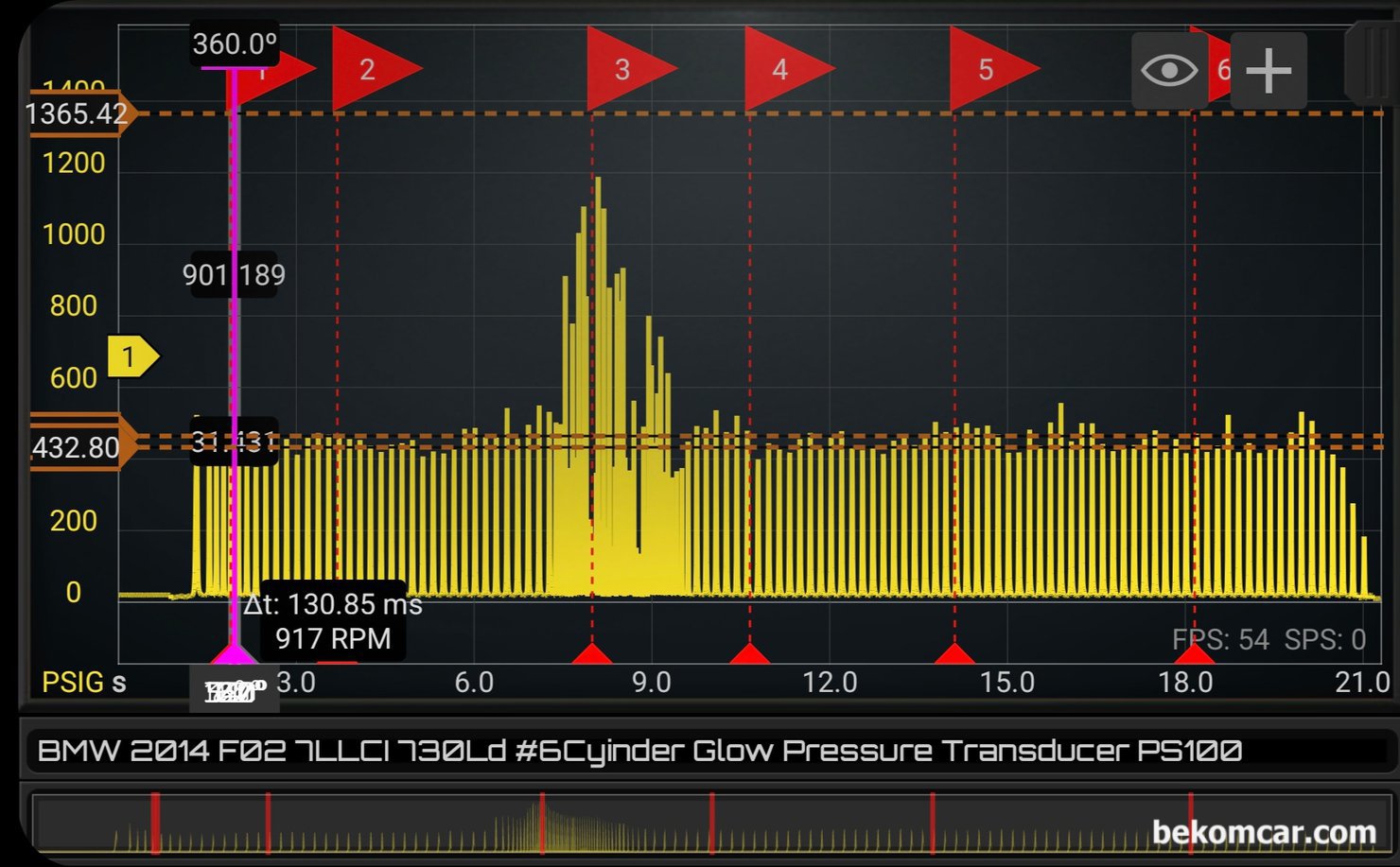Click the 1365.42 upper cursor handle
This screenshot has width=1400, height=867.
(83, 113)
